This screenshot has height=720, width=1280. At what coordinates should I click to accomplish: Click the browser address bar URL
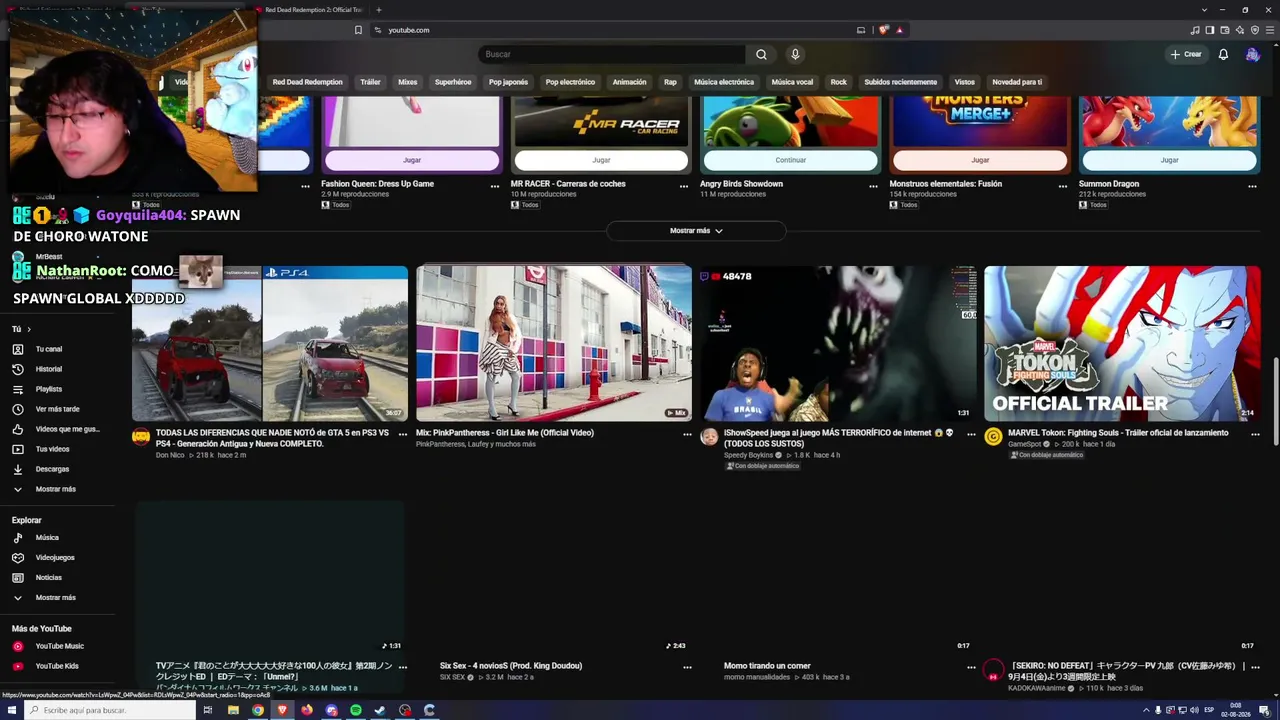[409, 30]
